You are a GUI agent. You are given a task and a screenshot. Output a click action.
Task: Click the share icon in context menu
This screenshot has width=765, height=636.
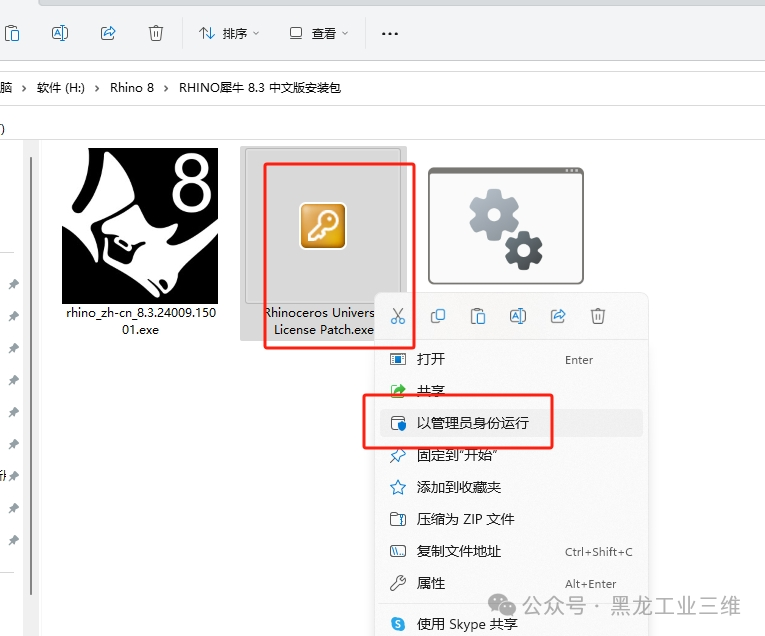[558, 316]
